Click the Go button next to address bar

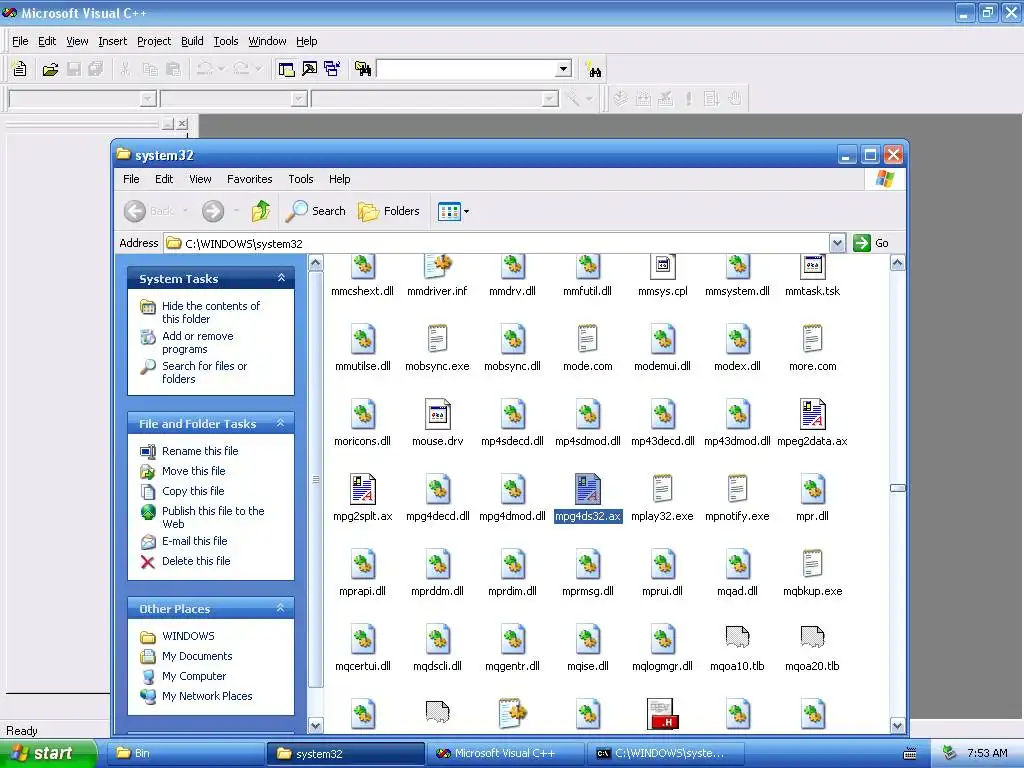click(872, 243)
